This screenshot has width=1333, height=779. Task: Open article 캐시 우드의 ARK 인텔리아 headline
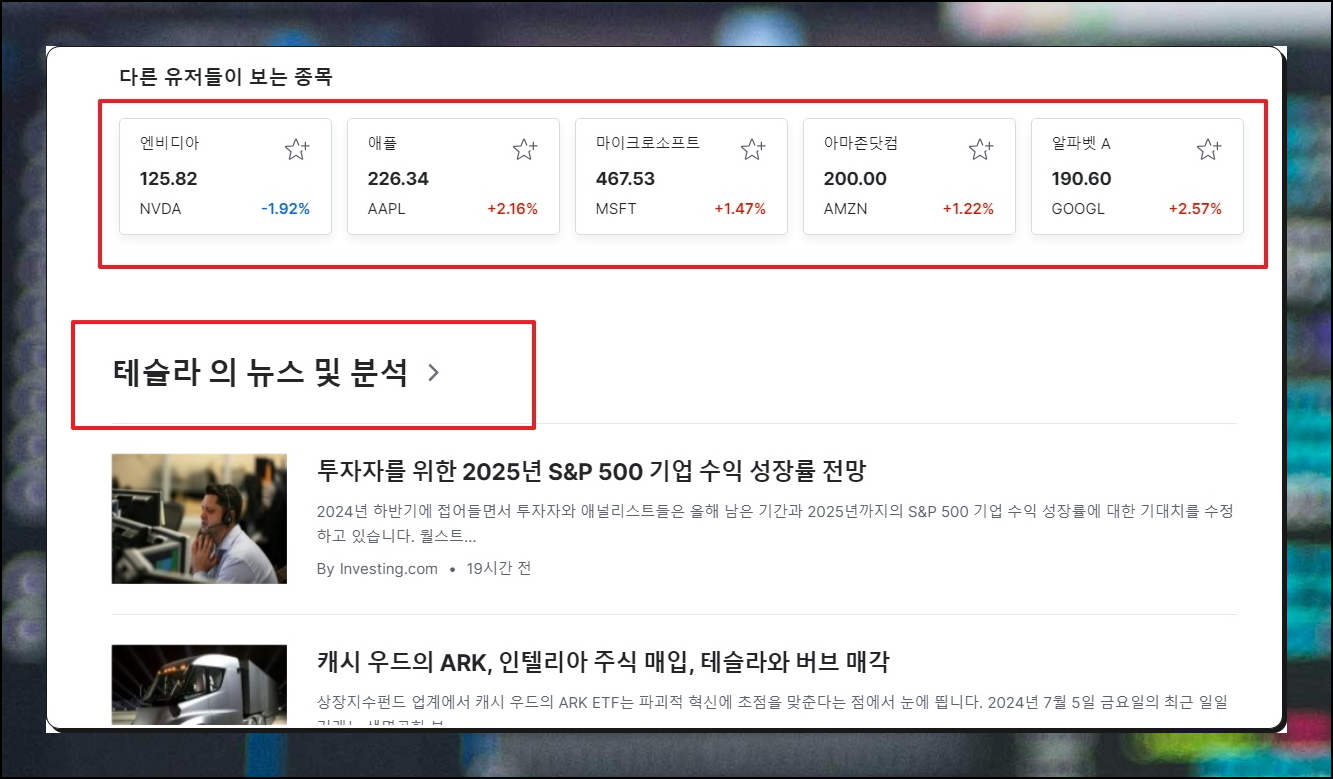[603, 662]
